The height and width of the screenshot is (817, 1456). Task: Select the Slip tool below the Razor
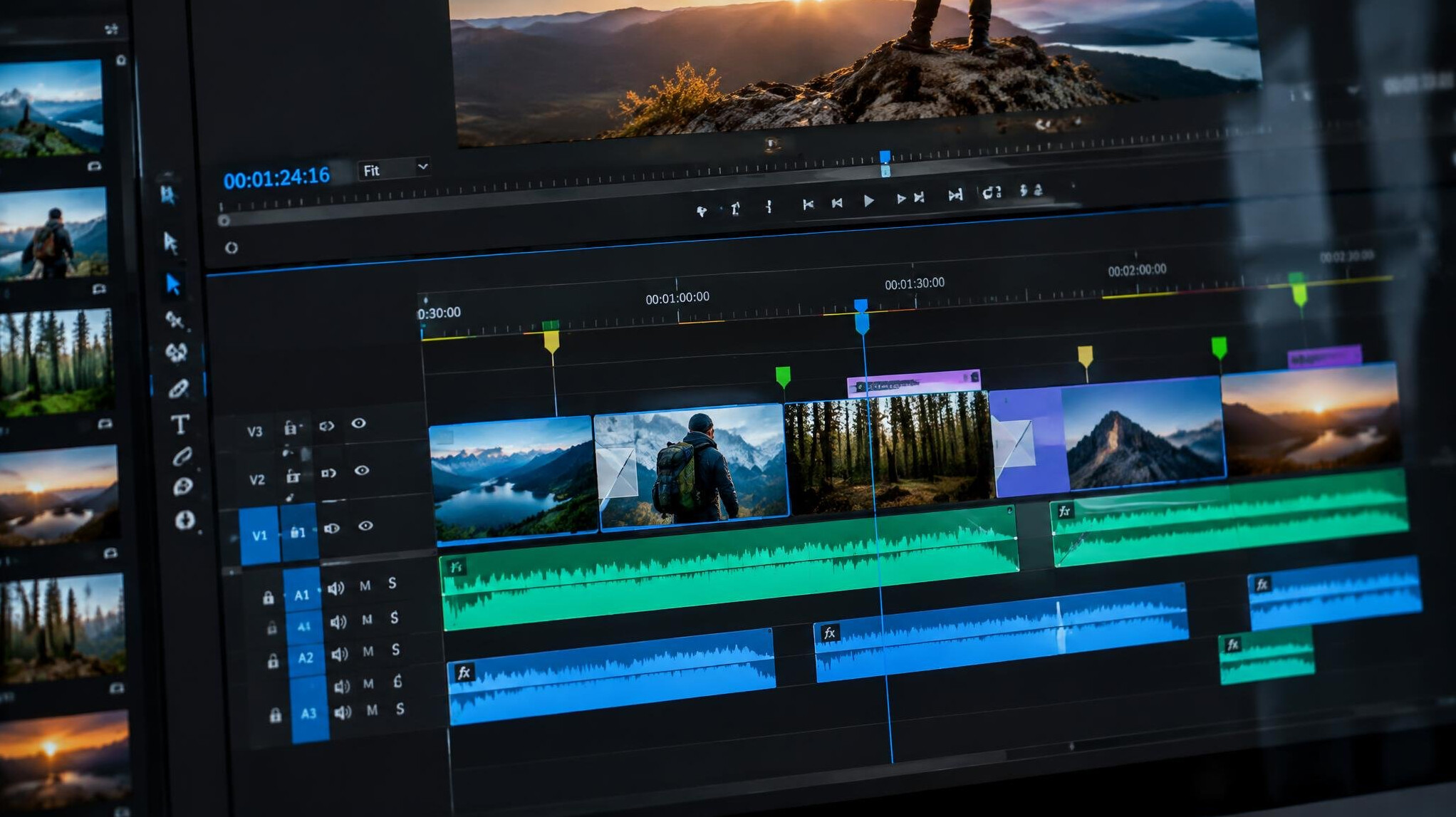tap(176, 353)
